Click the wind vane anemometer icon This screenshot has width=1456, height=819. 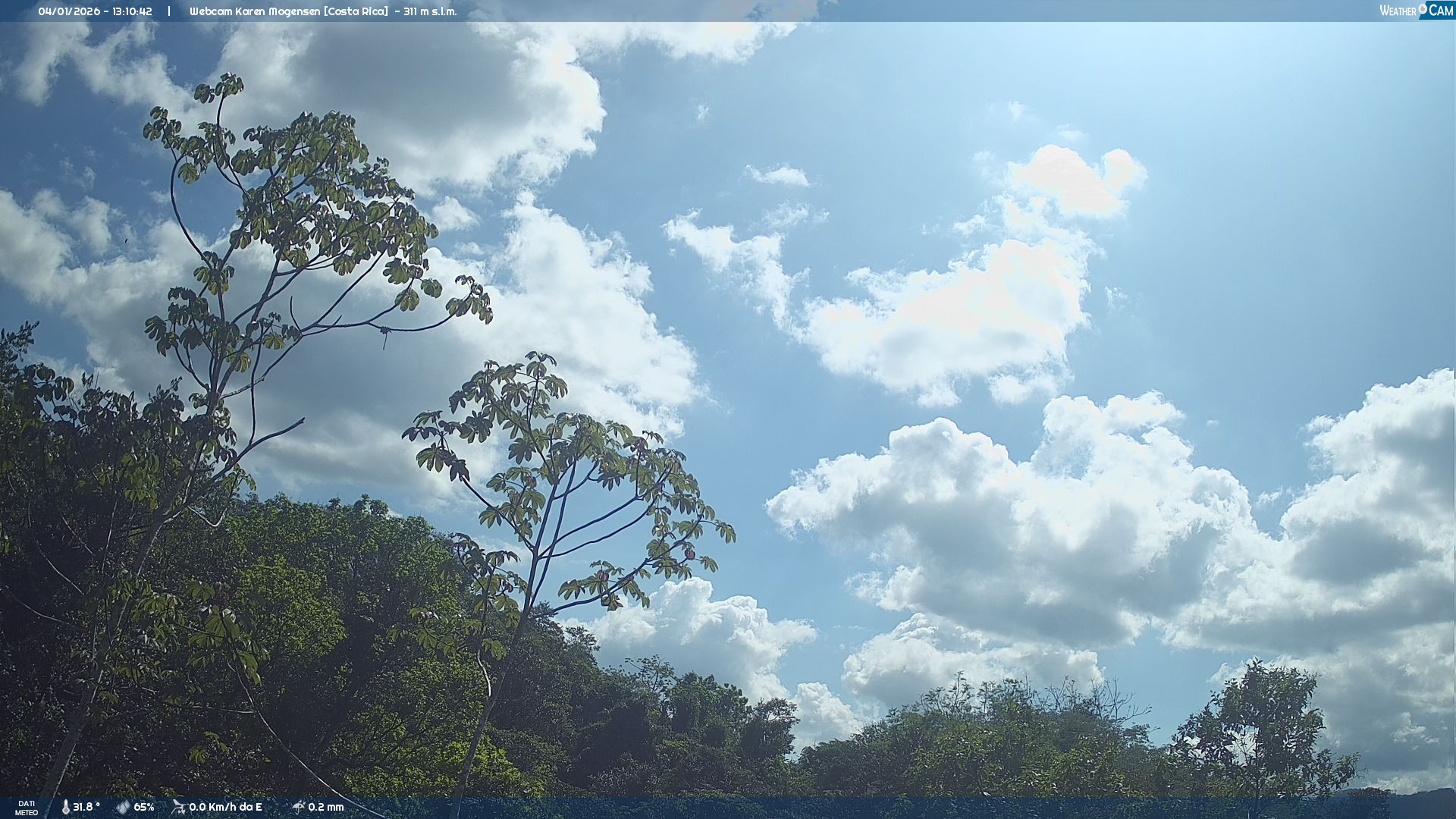[178, 807]
